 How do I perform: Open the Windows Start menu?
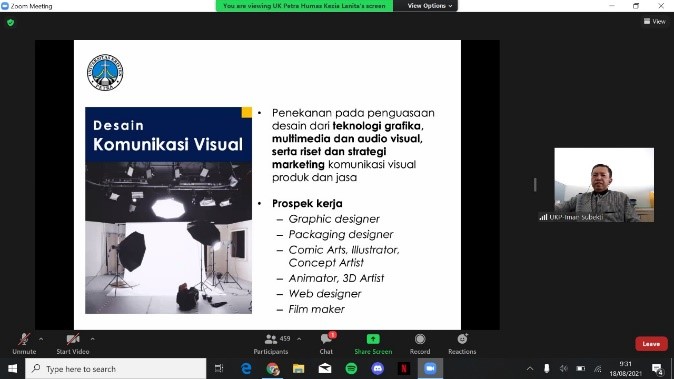(12, 369)
